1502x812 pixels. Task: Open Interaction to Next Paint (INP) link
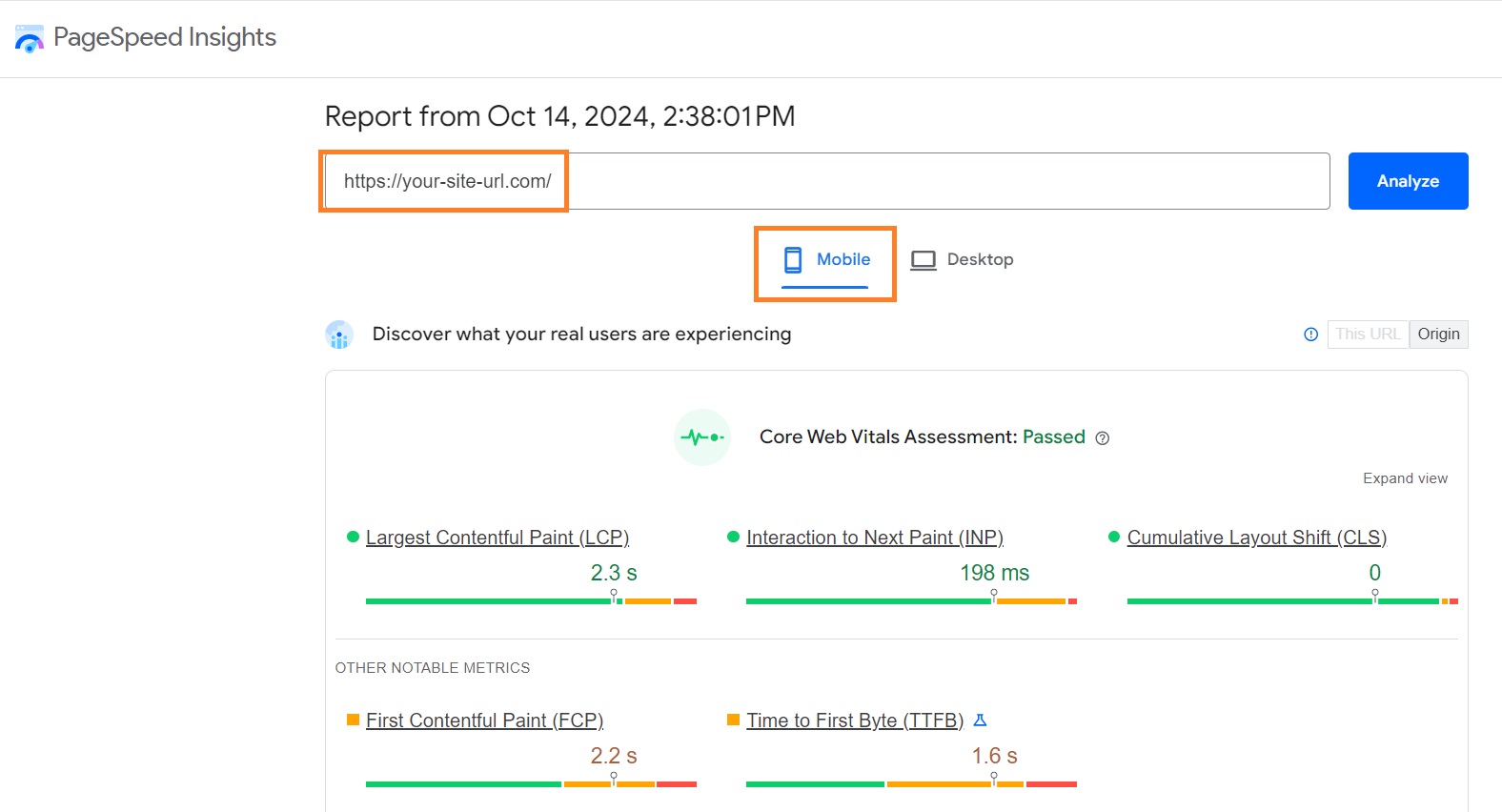point(875,538)
